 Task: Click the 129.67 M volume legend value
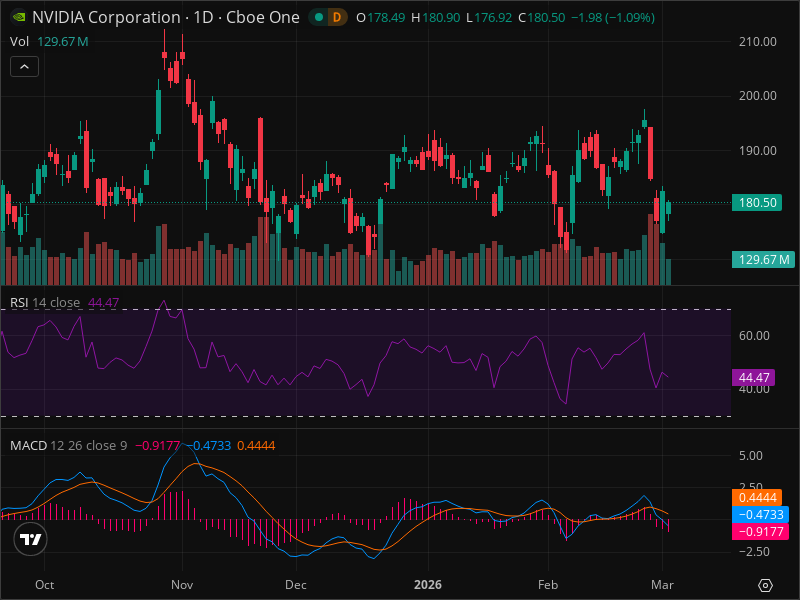pos(63,41)
